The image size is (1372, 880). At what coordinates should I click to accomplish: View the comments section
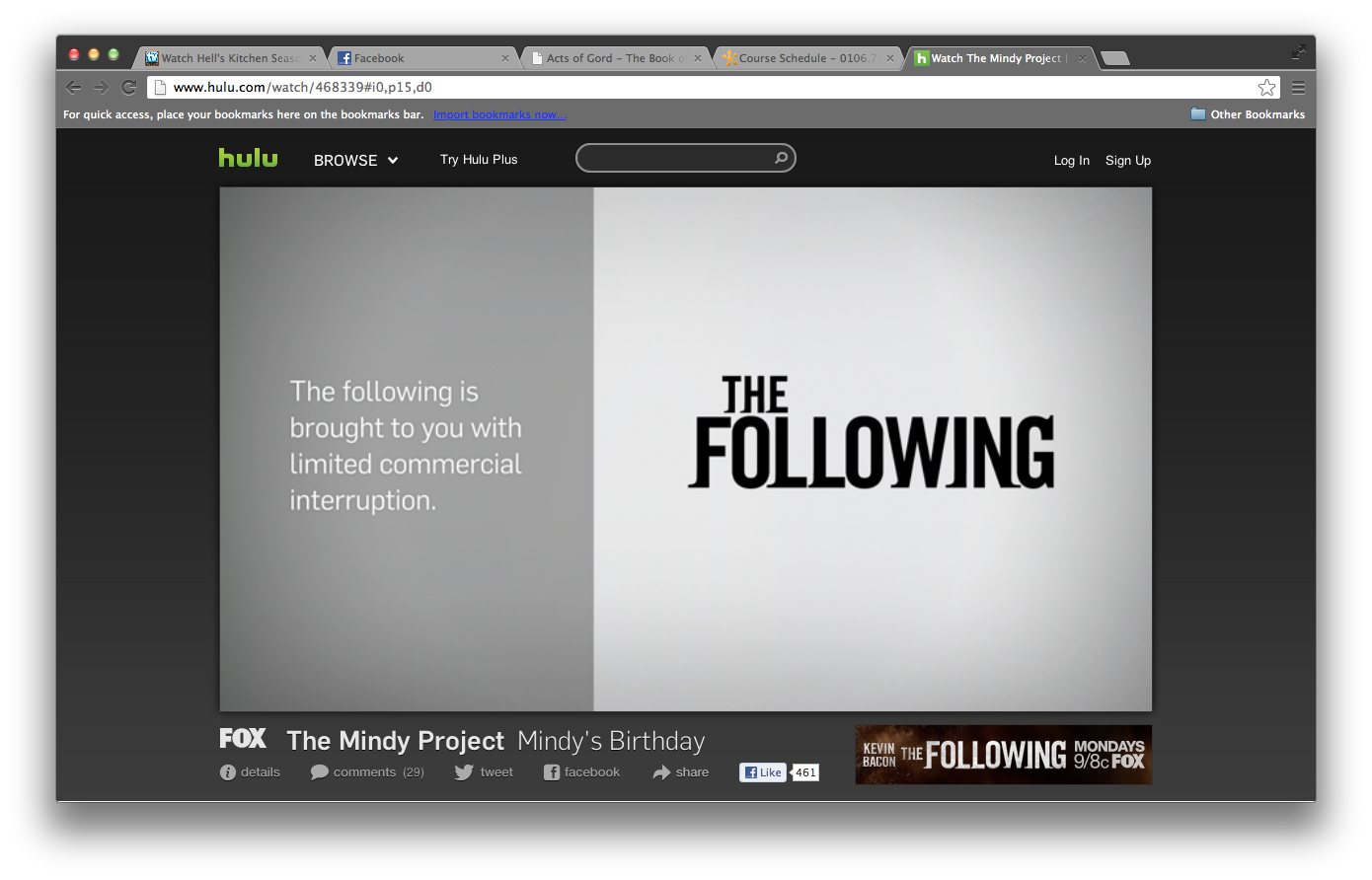(366, 772)
